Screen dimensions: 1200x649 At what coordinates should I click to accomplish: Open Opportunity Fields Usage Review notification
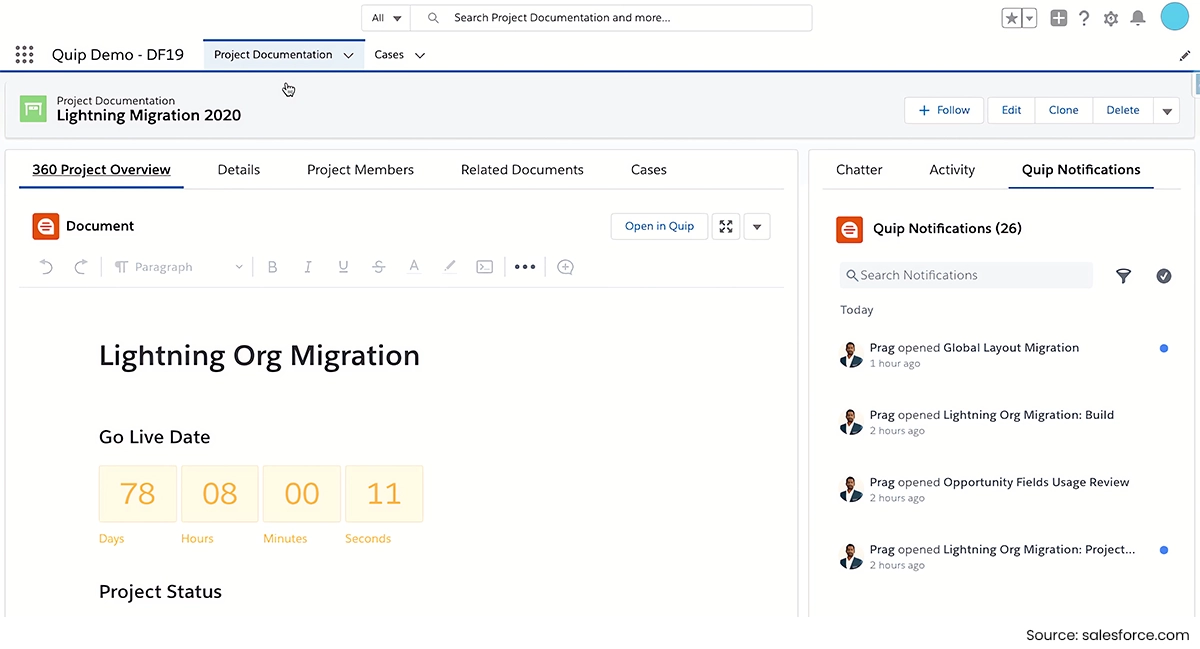point(1036,482)
